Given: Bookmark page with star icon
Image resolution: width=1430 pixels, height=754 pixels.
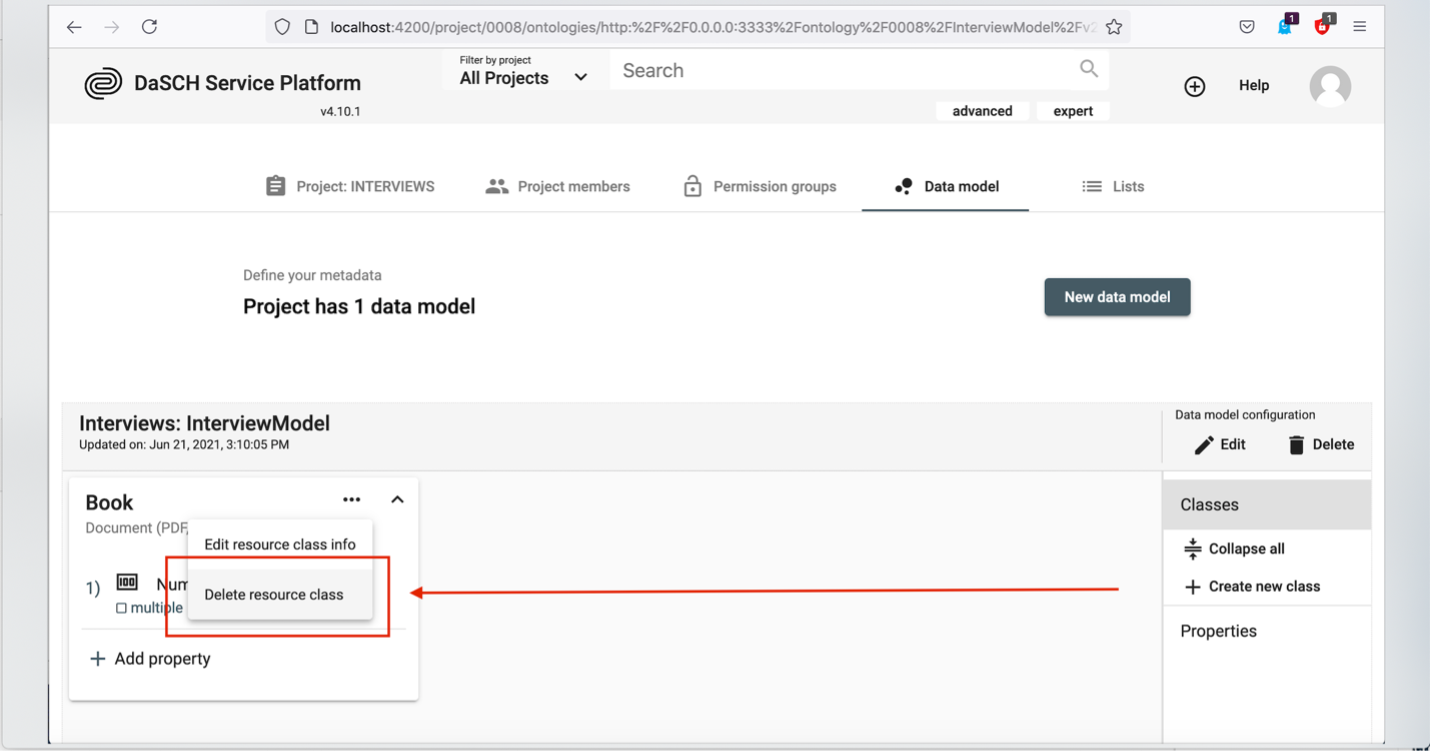Looking at the screenshot, I should point(1114,27).
